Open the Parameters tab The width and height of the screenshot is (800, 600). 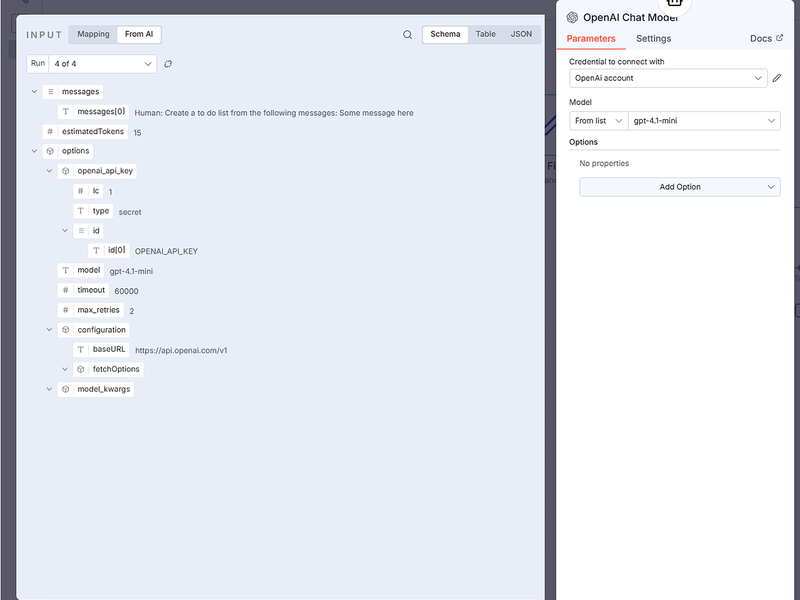pos(591,39)
